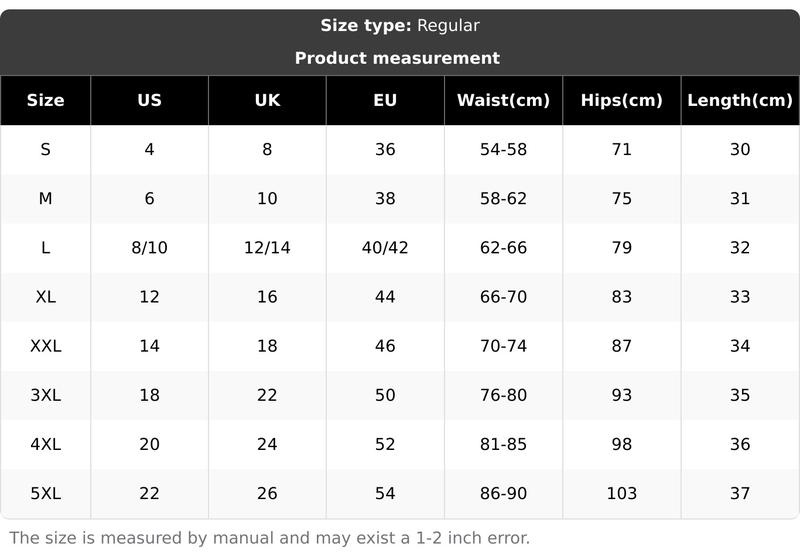800x557 pixels.
Task: Select the XXL size row label
Action: click(x=45, y=346)
